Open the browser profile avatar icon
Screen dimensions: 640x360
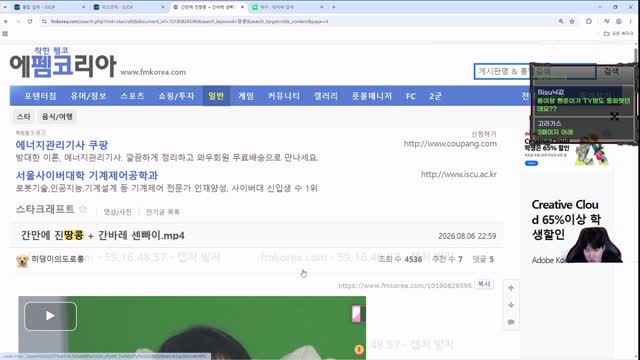(x=619, y=21)
